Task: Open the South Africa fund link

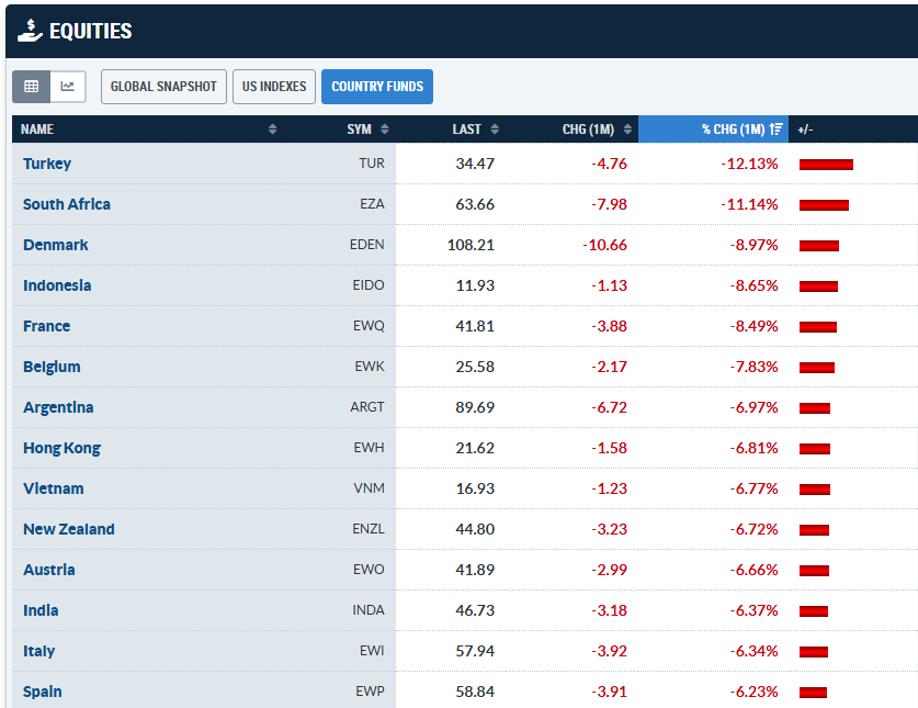Action: [x=67, y=204]
